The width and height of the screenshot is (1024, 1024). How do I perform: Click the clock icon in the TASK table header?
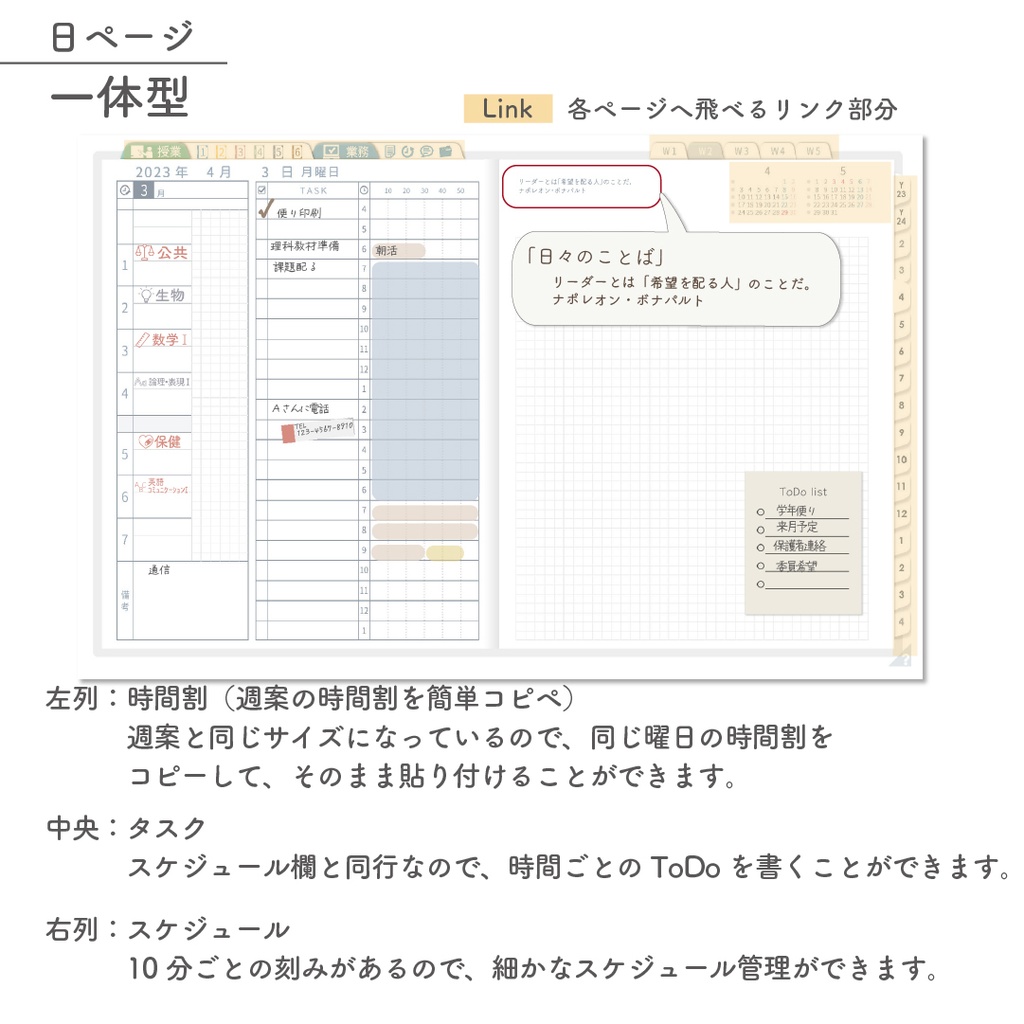tap(363, 189)
